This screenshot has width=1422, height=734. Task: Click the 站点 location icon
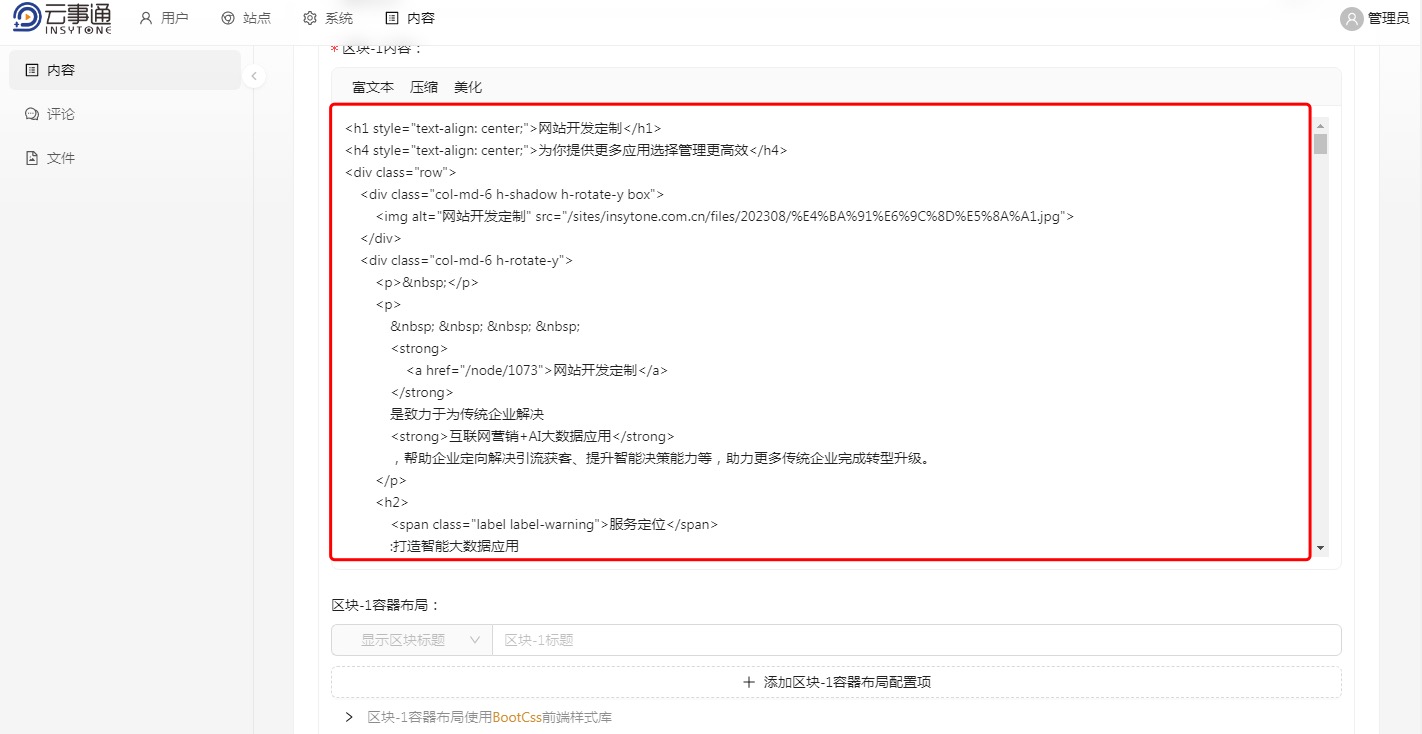click(226, 17)
